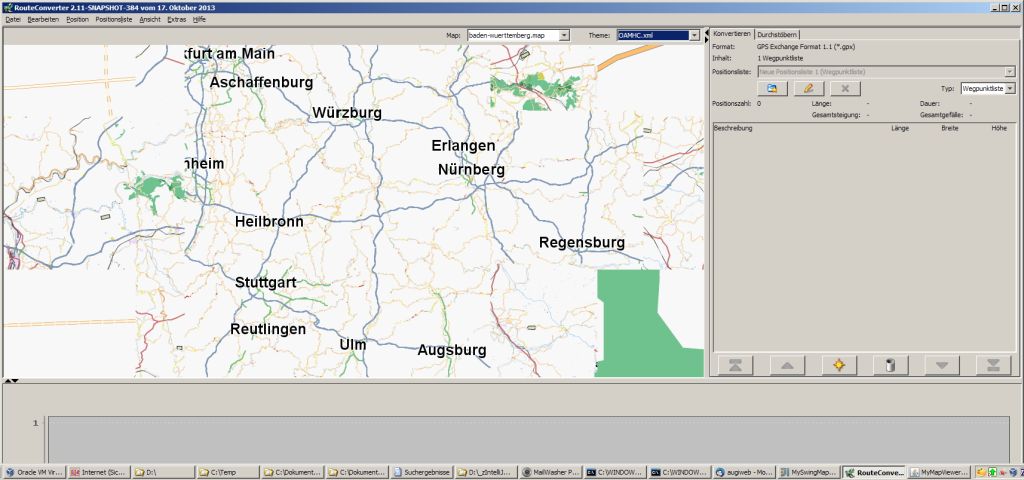Add new position with yellow star button

pos(838,365)
